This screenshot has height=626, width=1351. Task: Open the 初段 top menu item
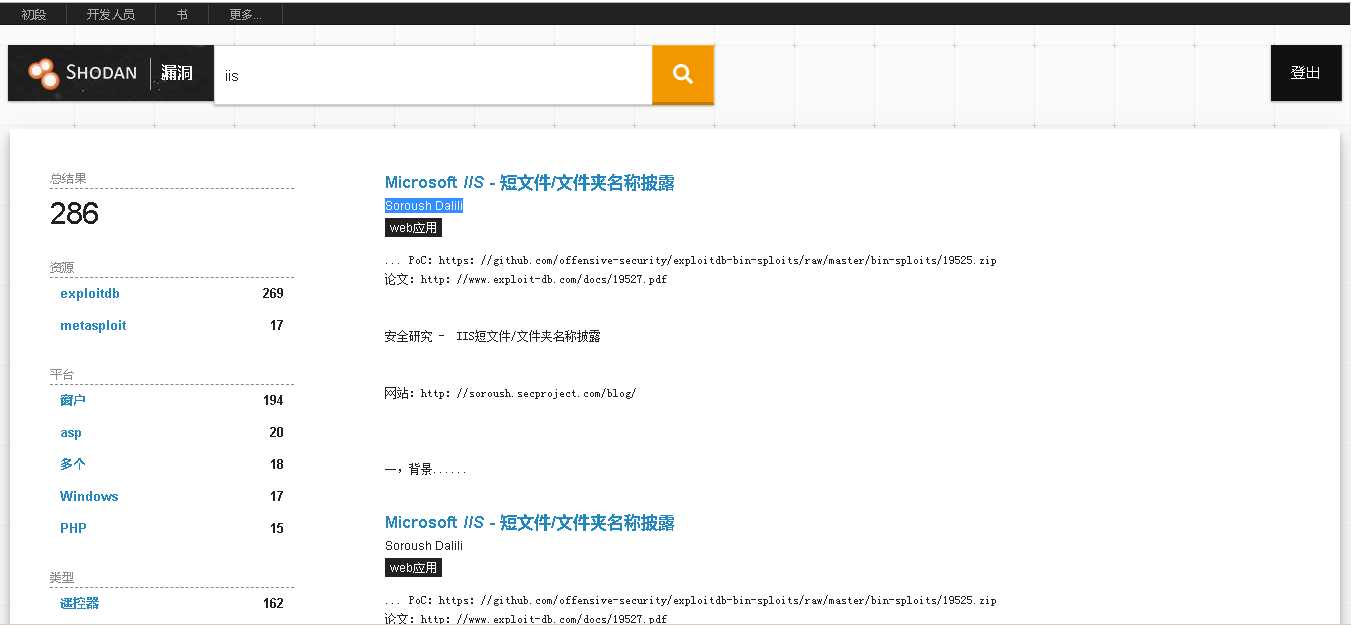coord(34,15)
